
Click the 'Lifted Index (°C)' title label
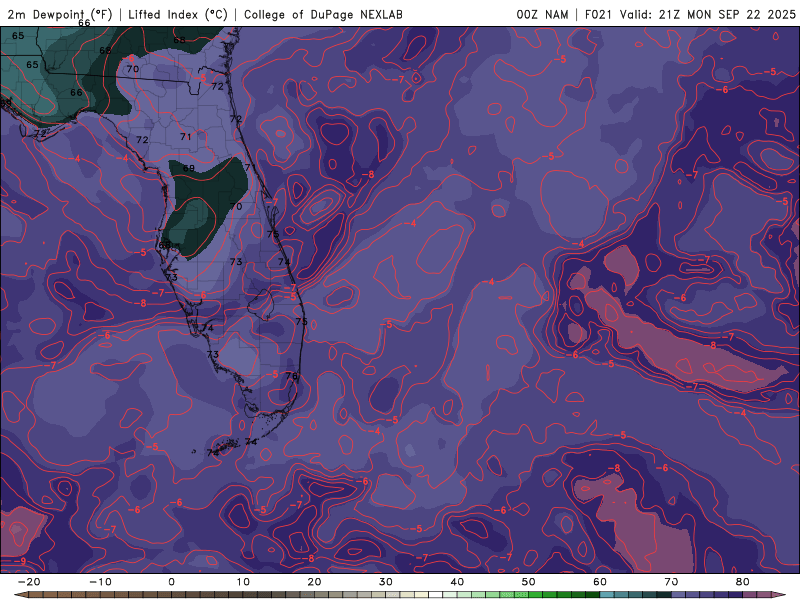point(178,14)
